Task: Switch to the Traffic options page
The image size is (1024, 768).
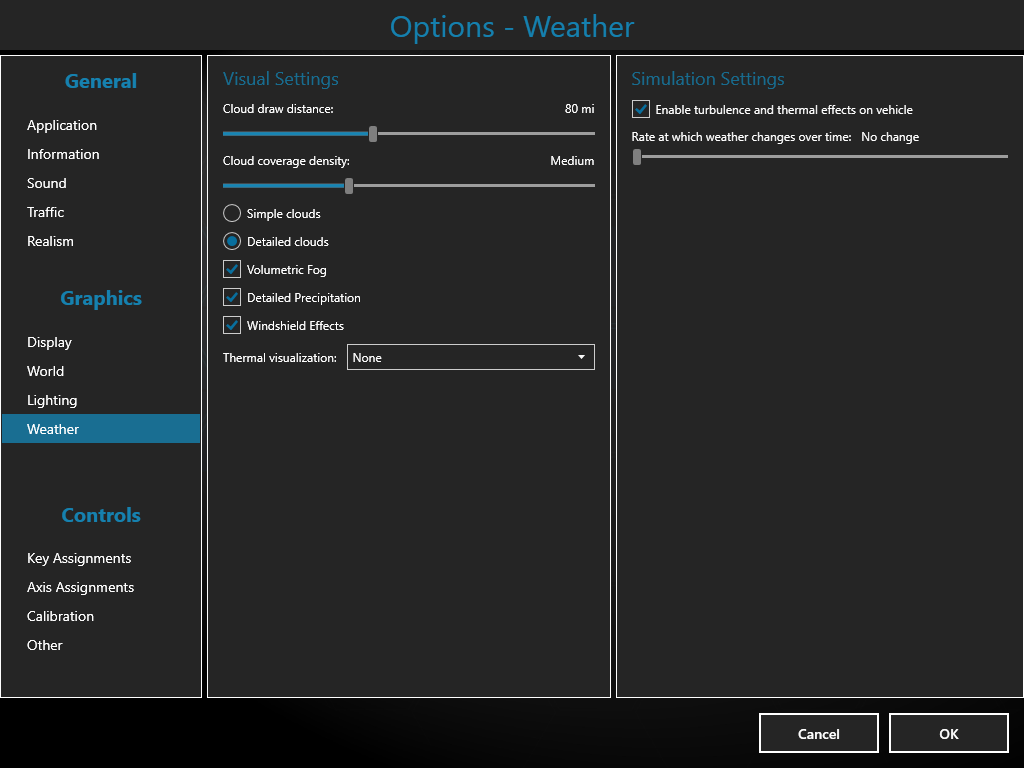Action: (x=46, y=212)
